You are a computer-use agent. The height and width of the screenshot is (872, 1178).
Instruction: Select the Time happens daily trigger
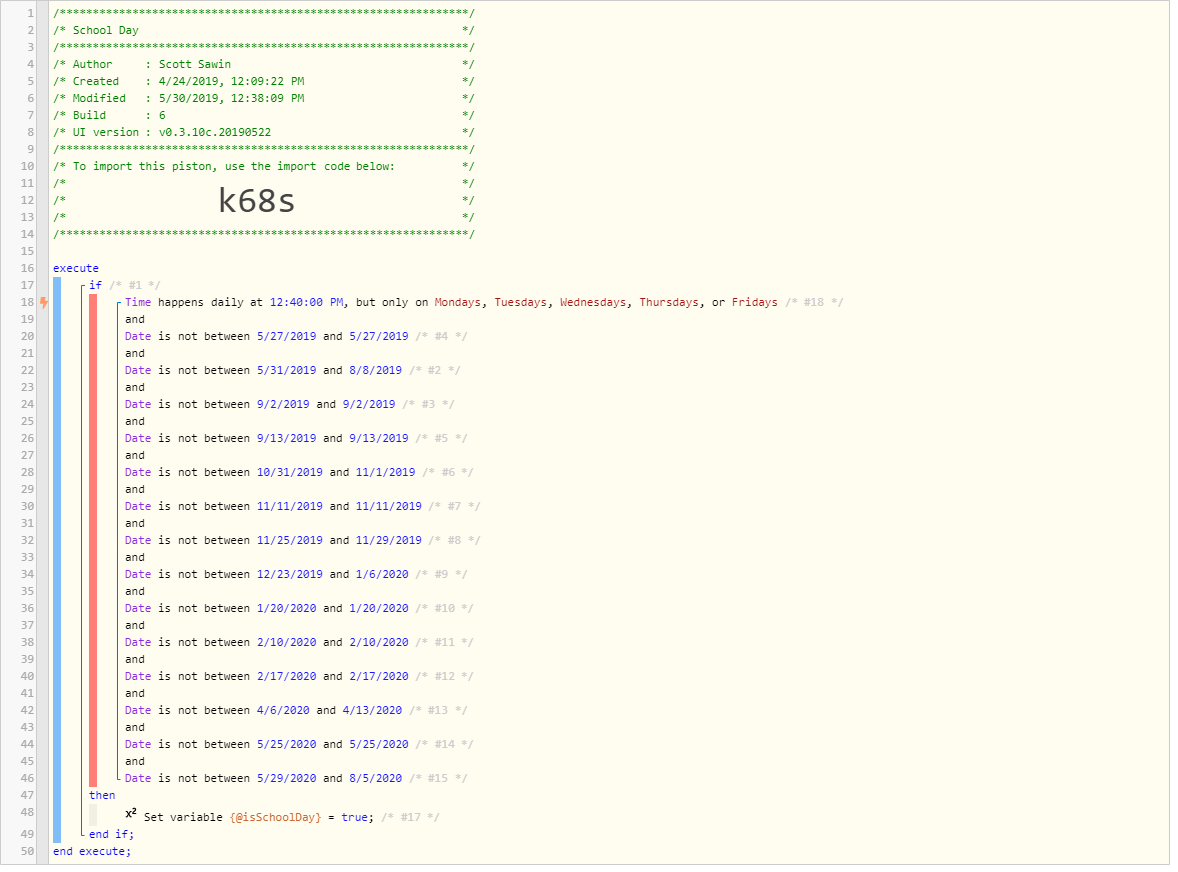click(x=451, y=303)
